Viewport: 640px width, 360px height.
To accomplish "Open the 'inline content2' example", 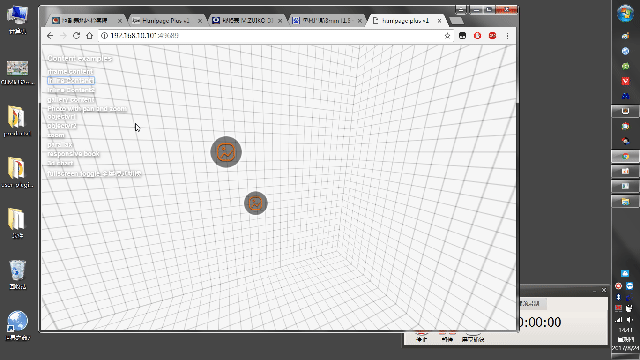I will pos(71,90).
